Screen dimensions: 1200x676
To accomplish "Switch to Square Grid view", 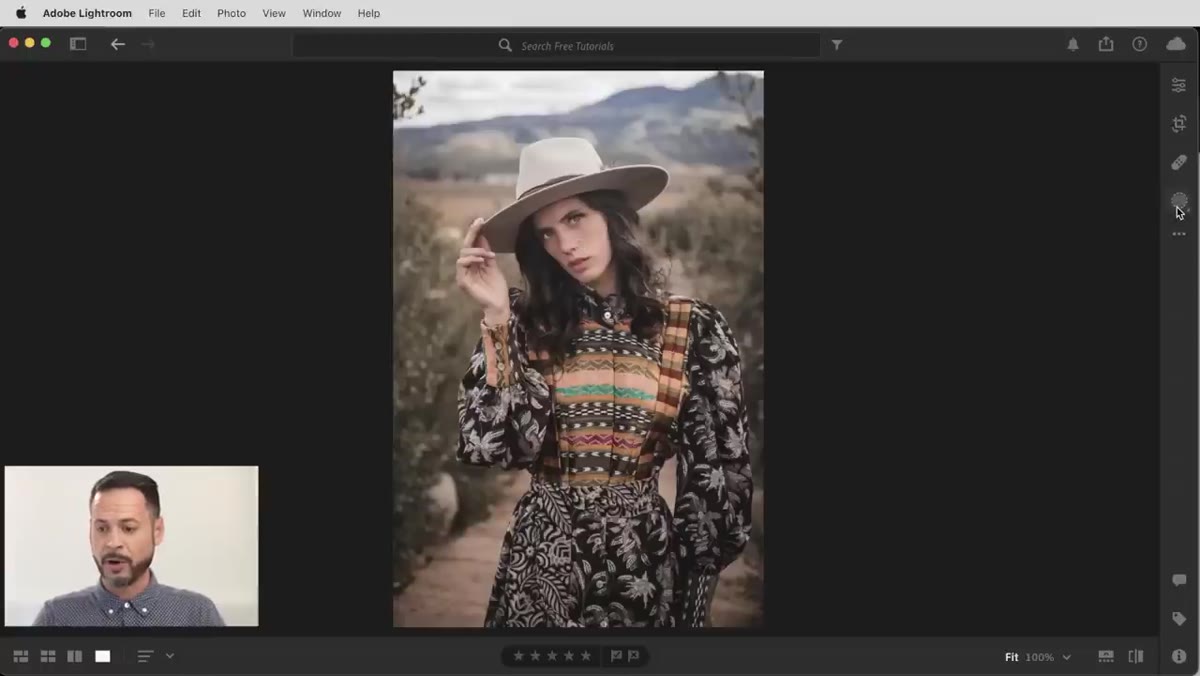I will click(48, 656).
